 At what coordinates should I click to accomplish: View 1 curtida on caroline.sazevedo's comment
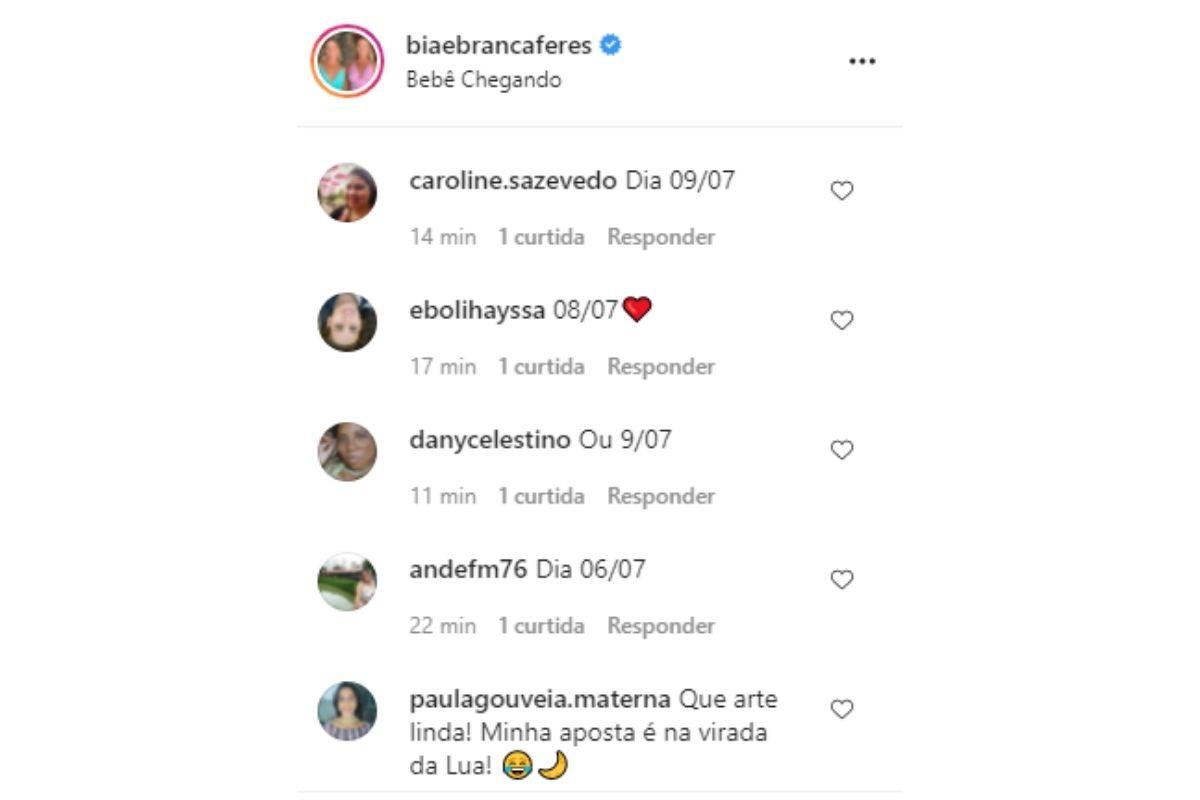(x=541, y=237)
